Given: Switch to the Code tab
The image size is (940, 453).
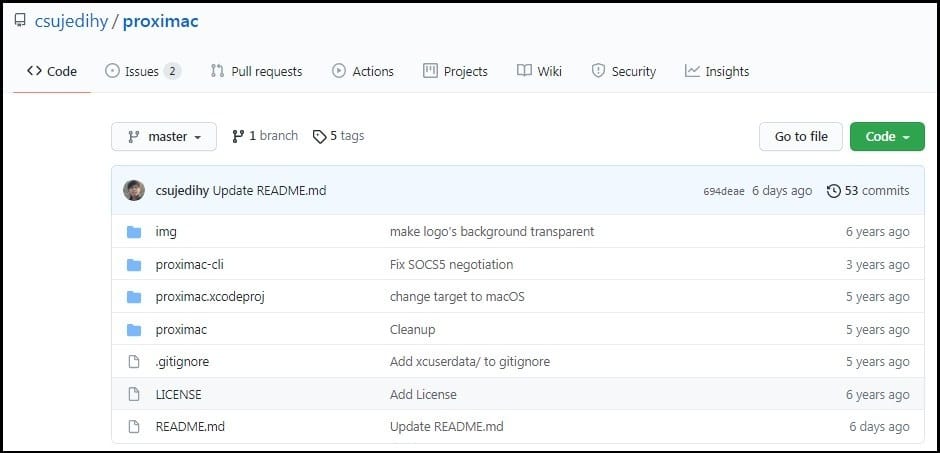Looking at the screenshot, I should [x=52, y=71].
